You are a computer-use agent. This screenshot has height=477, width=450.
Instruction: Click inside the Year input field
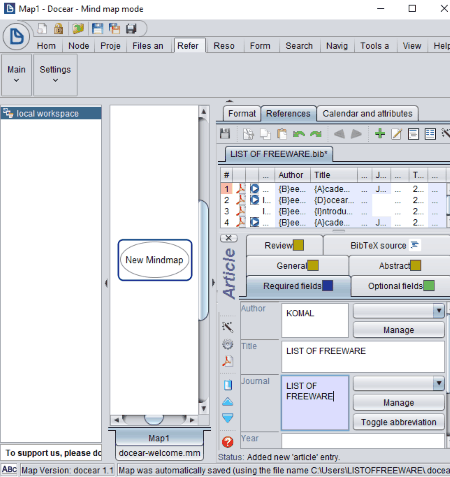pos(363,441)
